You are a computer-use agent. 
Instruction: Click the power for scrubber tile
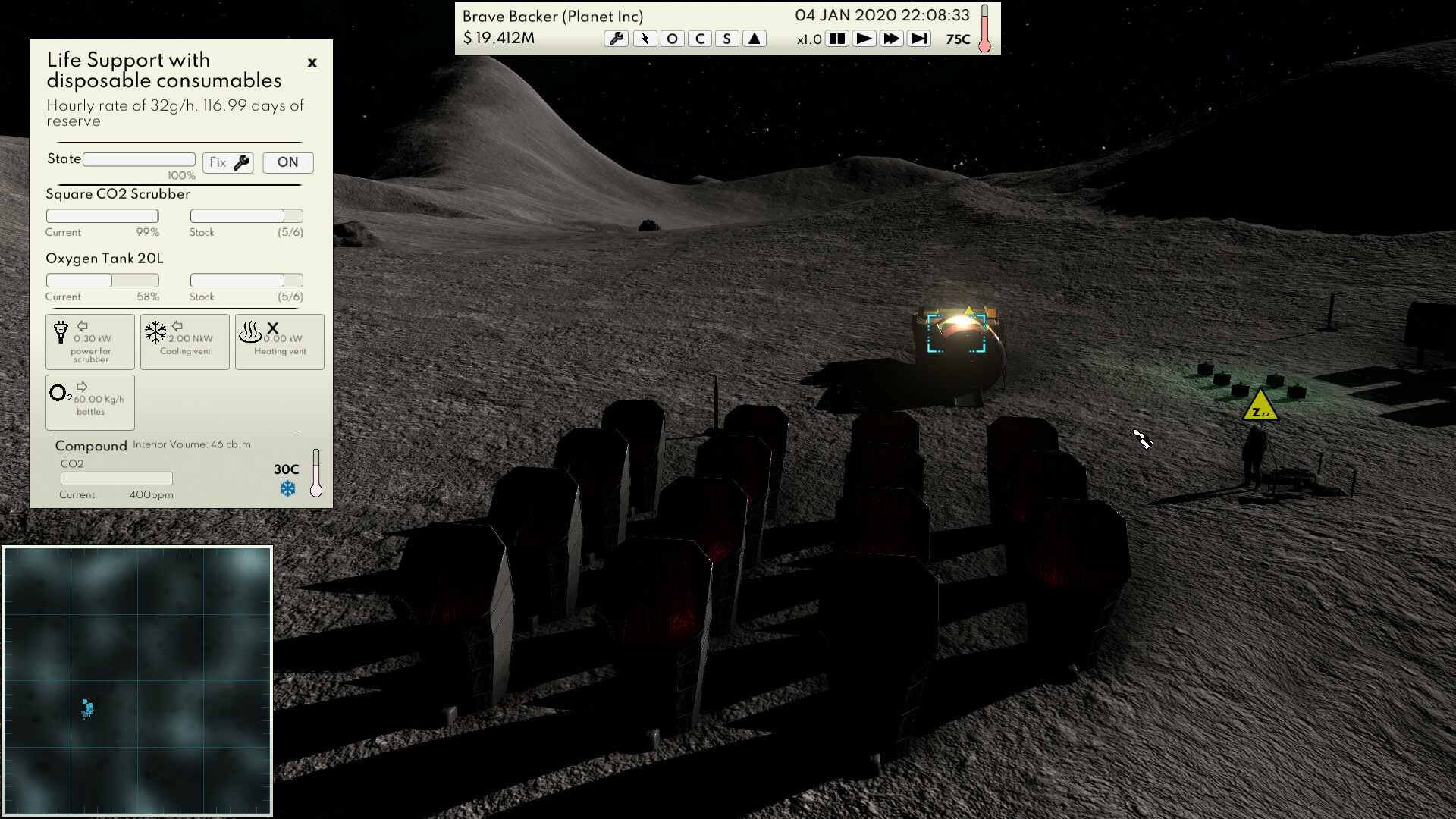point(90,342)
